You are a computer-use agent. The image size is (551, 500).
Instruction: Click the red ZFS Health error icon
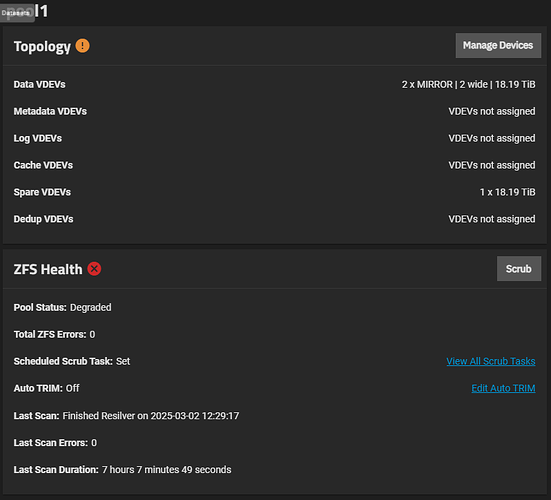click(94, 269)
